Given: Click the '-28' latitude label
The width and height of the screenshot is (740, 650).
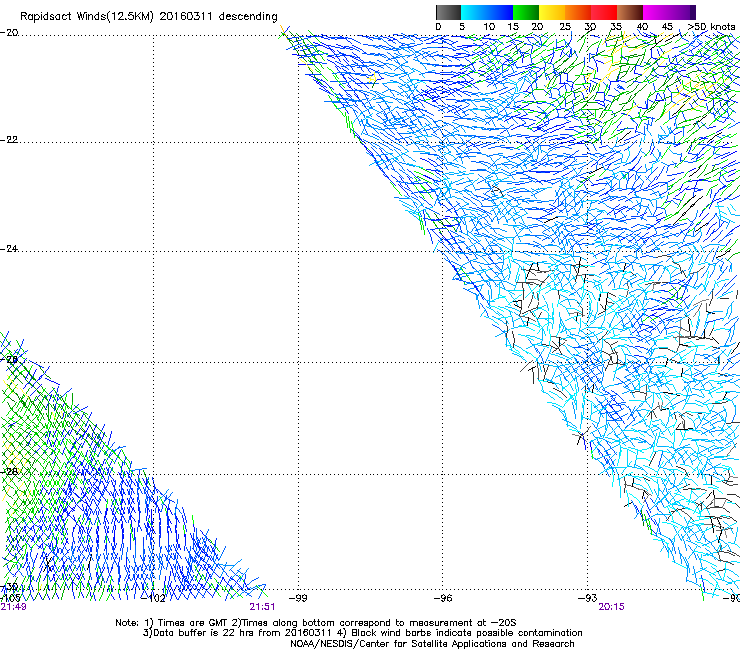Looking at the screenshot, I should 9,472.
